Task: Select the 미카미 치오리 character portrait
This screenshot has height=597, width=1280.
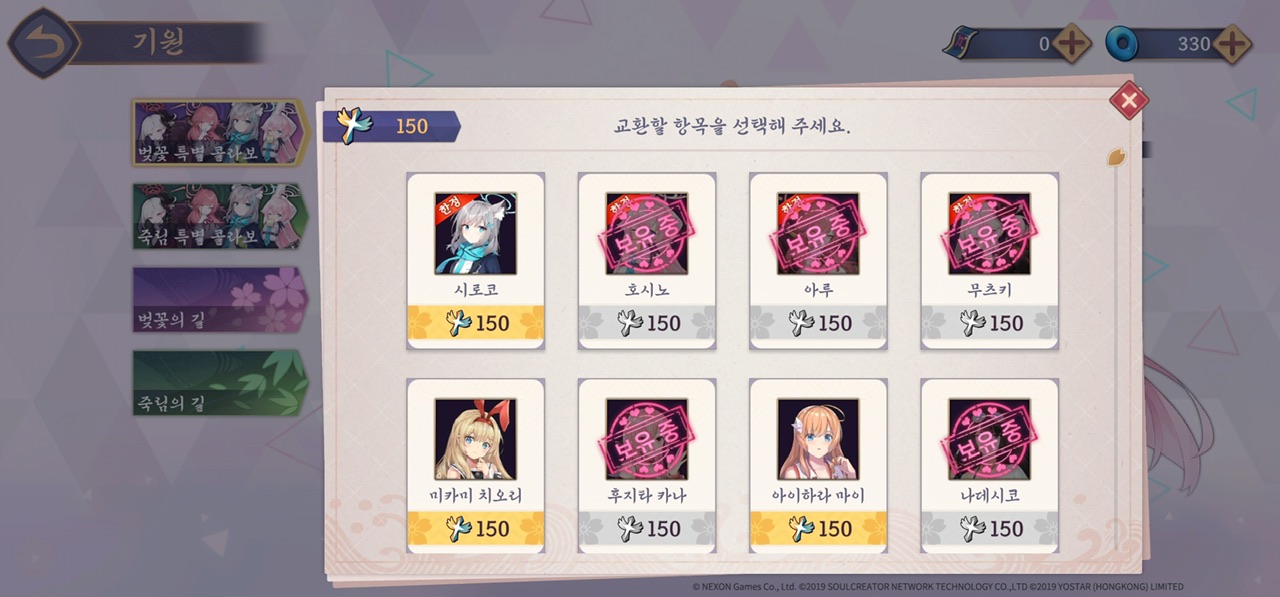Action: [x=475, y=439]
